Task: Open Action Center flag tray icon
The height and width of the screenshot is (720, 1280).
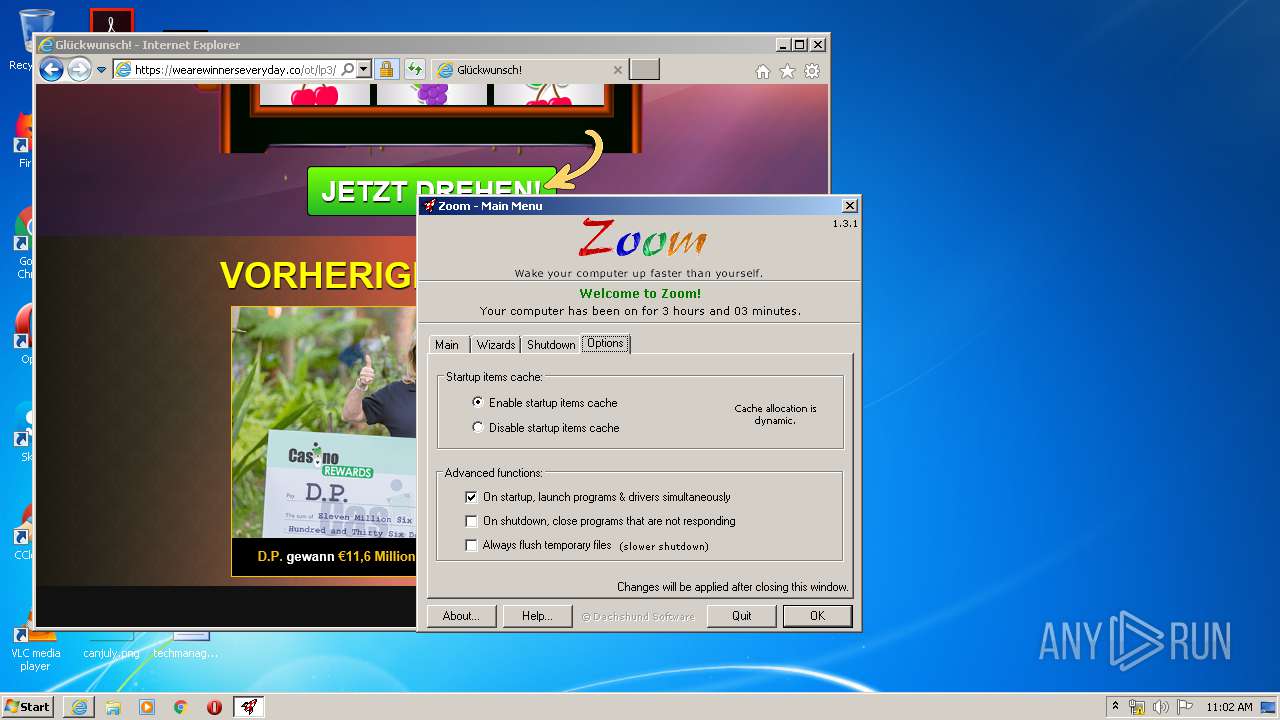Action: [x=1185, y=707]
